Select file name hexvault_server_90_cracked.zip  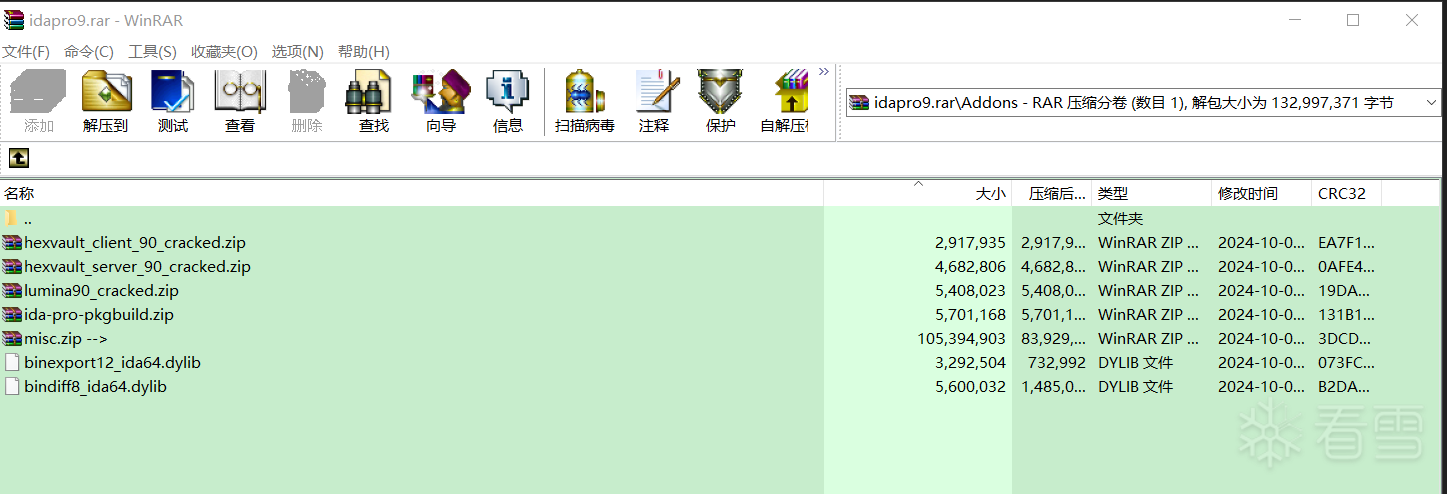[x=138, y=266]
